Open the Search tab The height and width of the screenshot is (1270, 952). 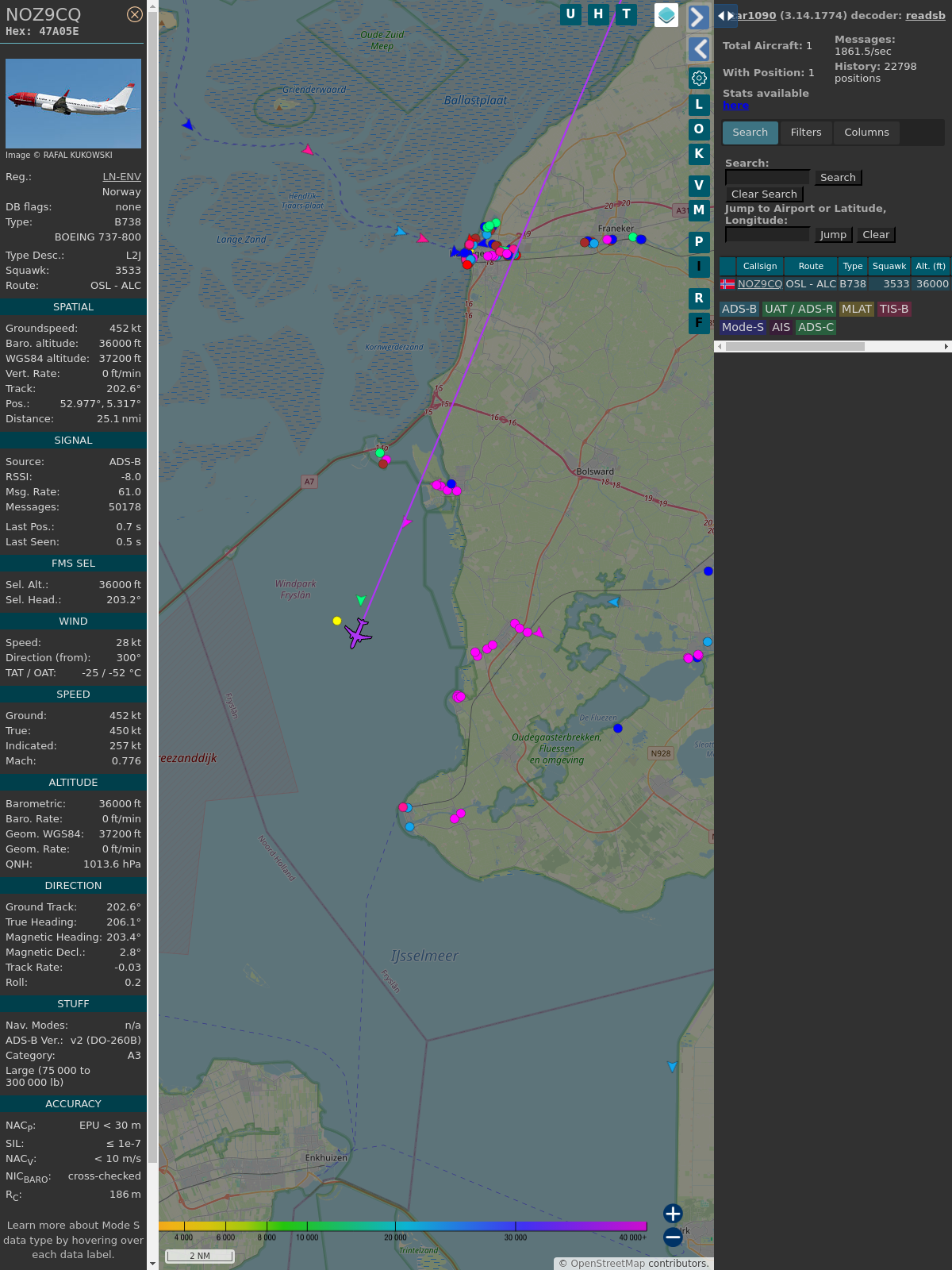click(x=750, y=133)
